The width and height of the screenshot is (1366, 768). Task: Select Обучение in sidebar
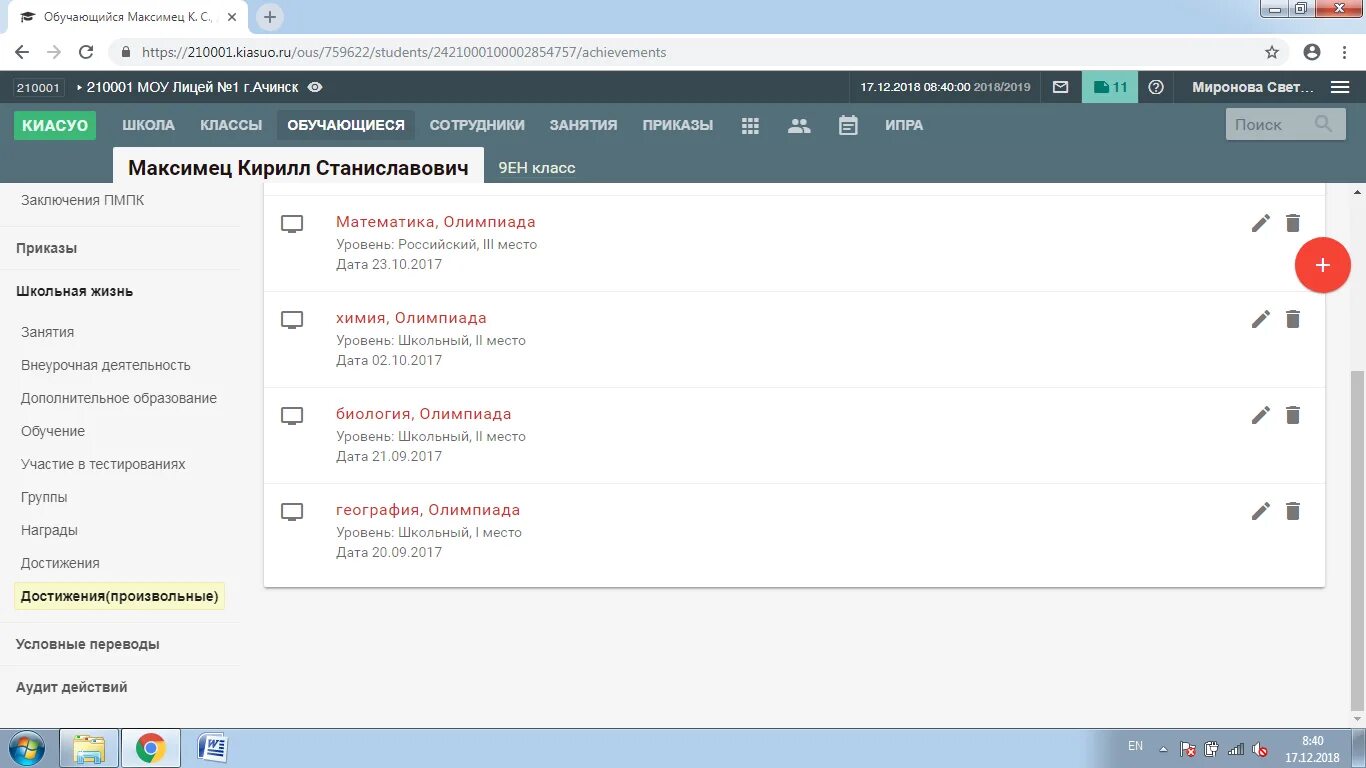tap(53, 431)
